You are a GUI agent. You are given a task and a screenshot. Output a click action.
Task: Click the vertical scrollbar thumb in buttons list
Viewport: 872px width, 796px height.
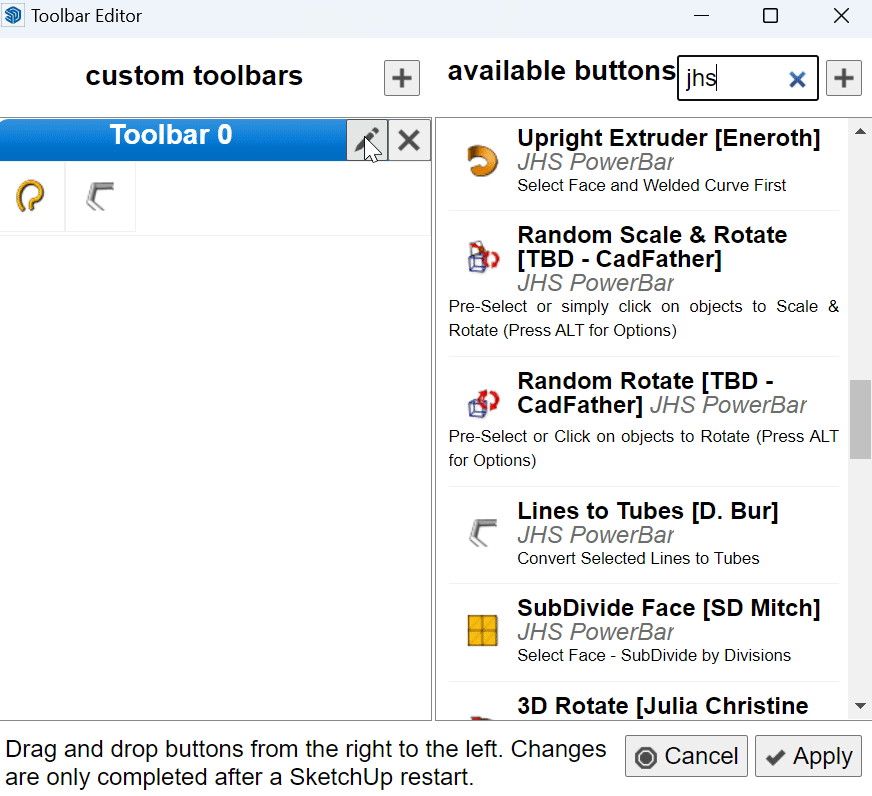(x=860, y=419)
